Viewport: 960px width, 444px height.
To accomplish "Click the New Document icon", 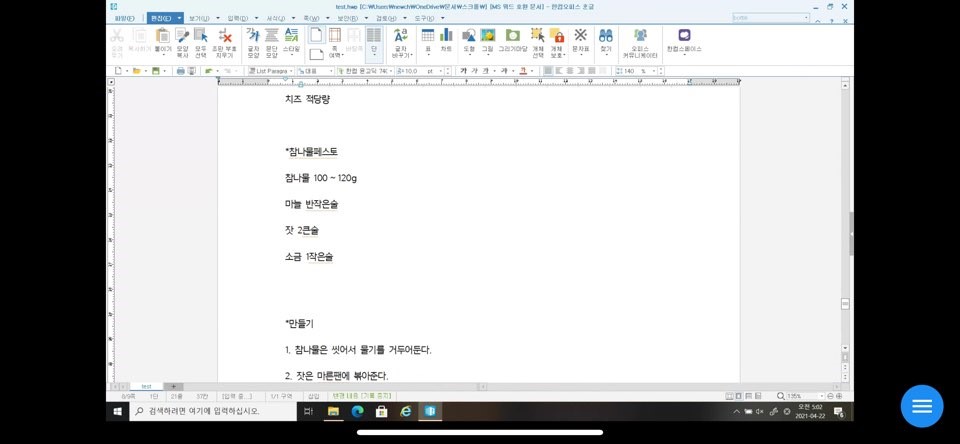I will (119, 71).
